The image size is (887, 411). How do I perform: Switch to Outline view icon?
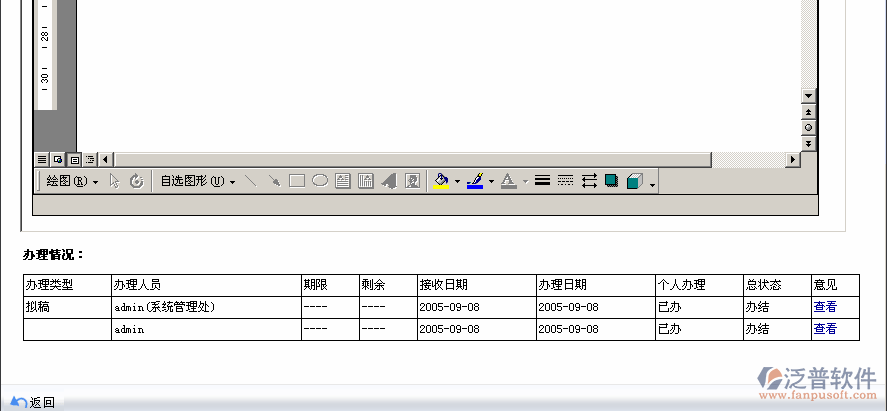click(90, 160)
